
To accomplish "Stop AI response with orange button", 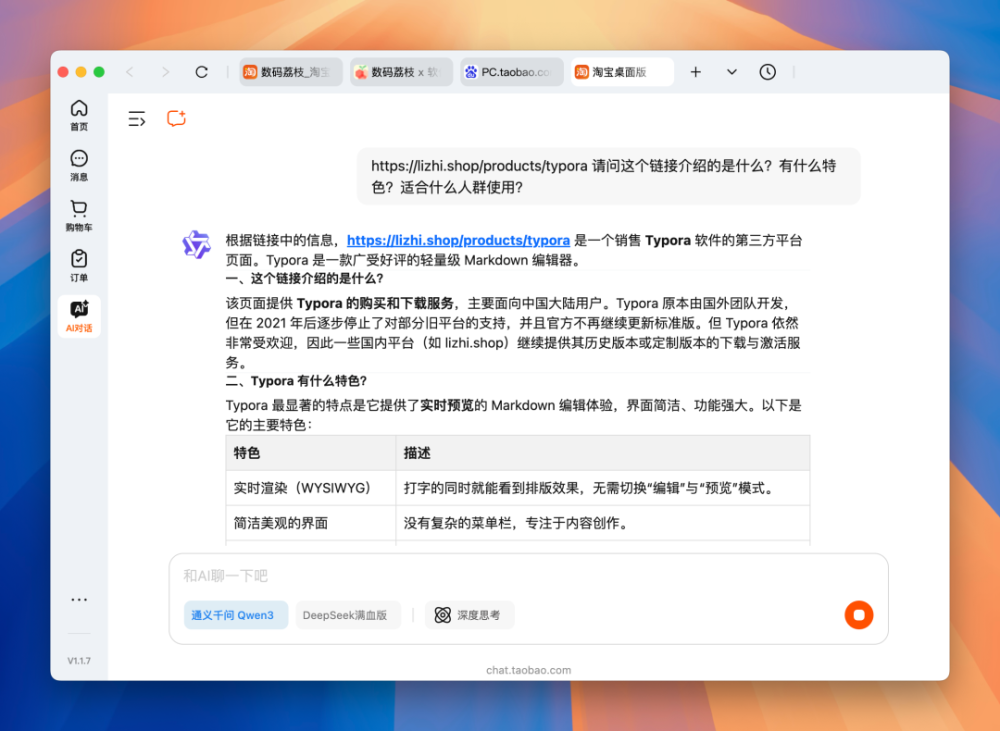I will [x=858, y=615].
